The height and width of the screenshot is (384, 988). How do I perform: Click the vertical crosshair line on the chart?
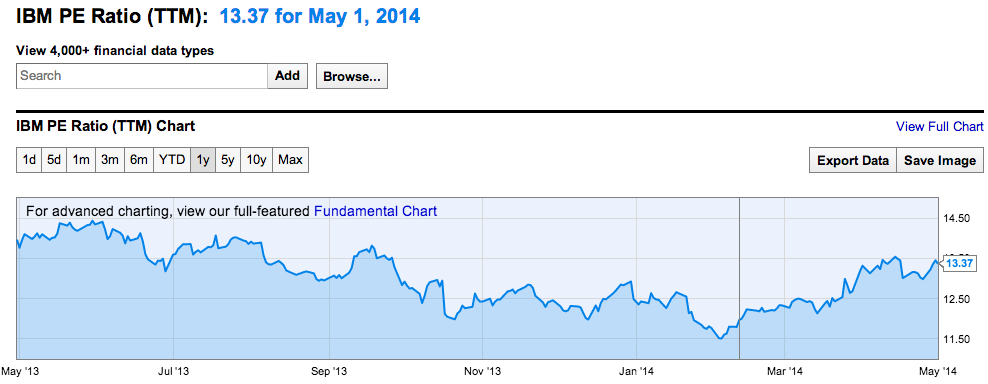pos(739,278)
